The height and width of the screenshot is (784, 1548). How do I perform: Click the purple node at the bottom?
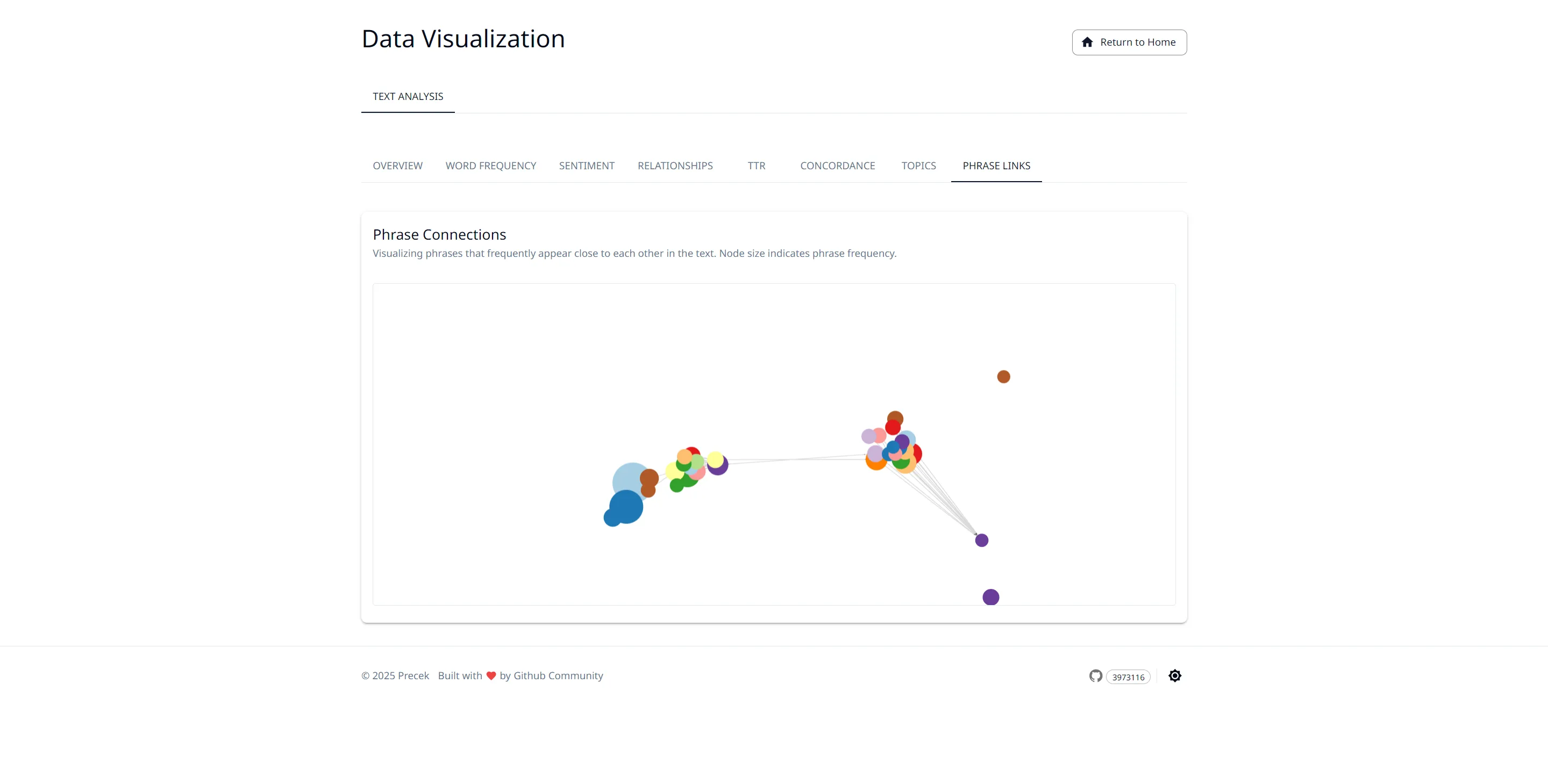990,596
